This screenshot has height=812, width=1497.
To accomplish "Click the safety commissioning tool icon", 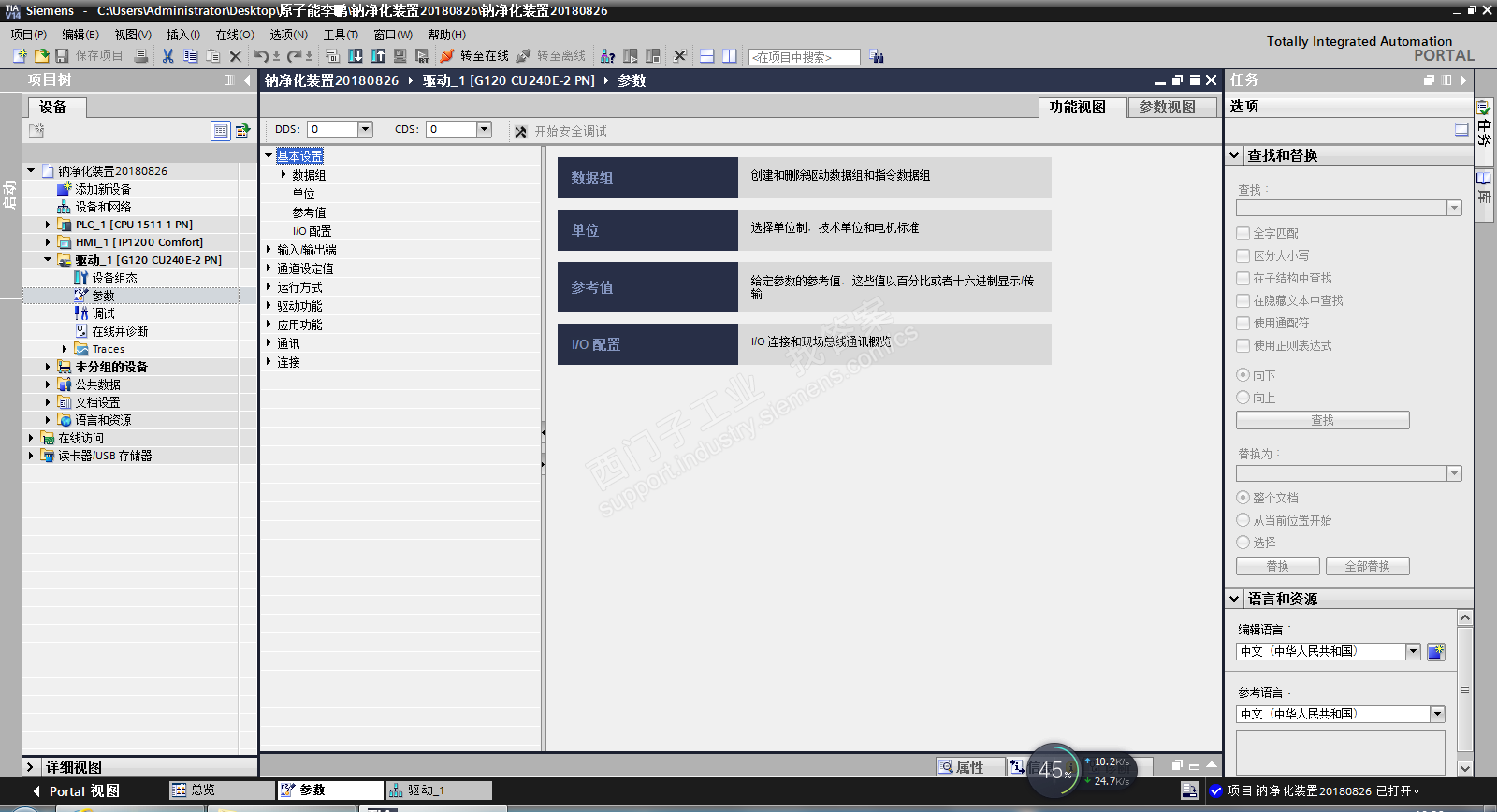I will (521, 131).
